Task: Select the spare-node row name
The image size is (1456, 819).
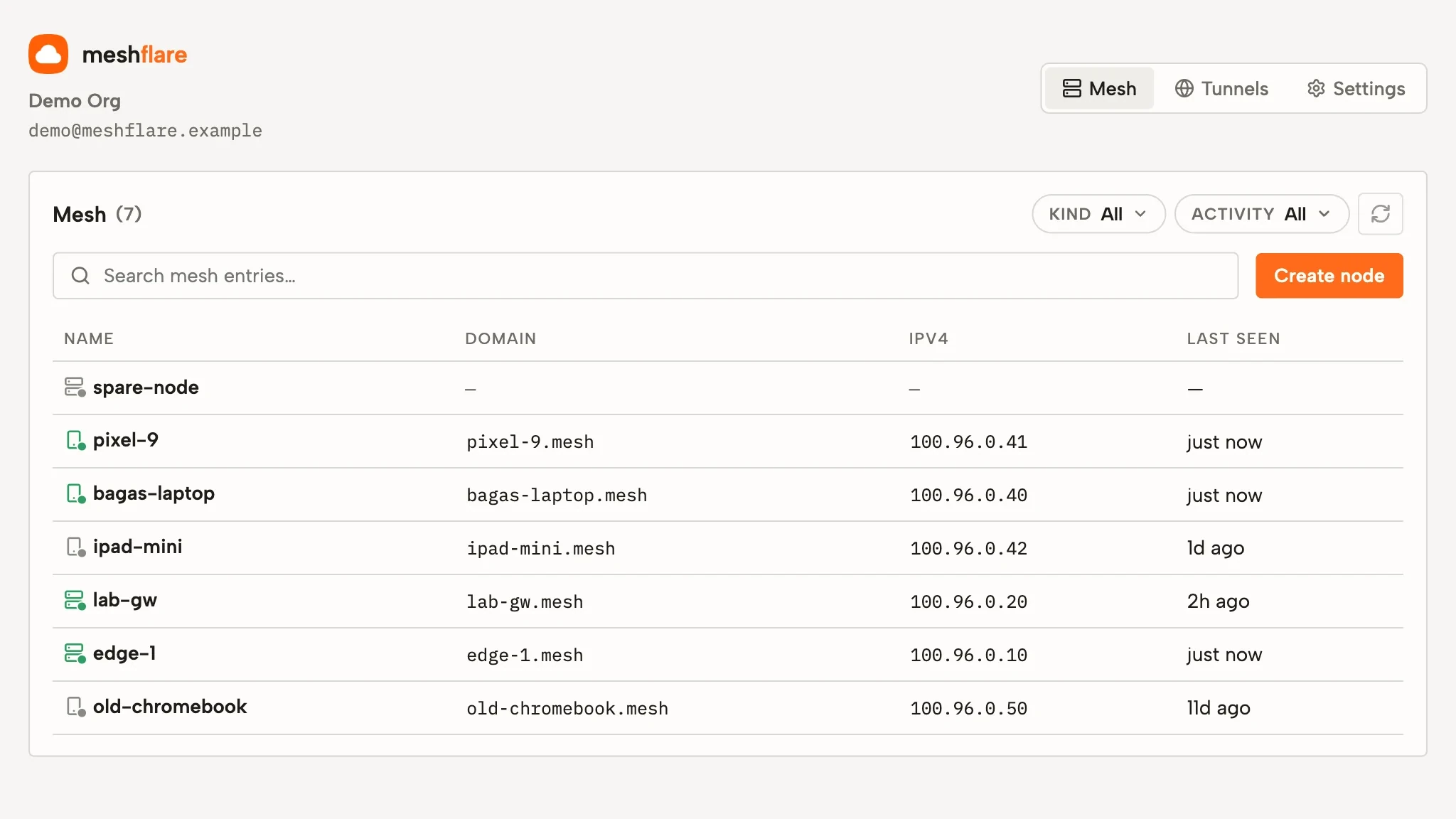Action: 146,387
